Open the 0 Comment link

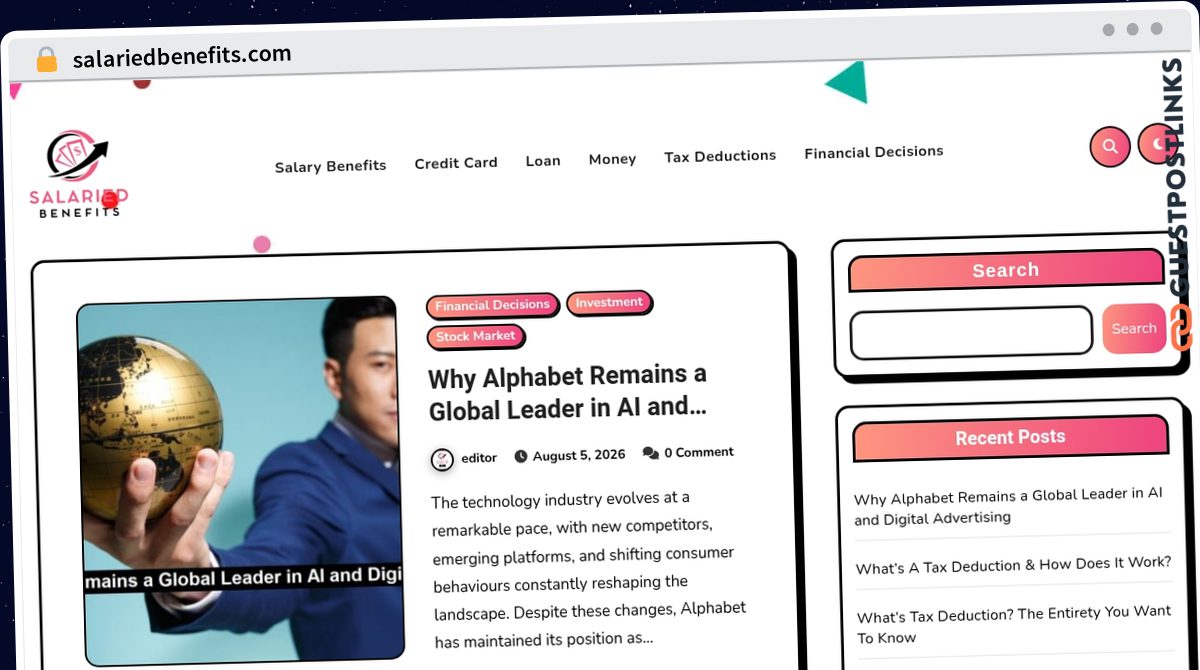coord(699,452)
